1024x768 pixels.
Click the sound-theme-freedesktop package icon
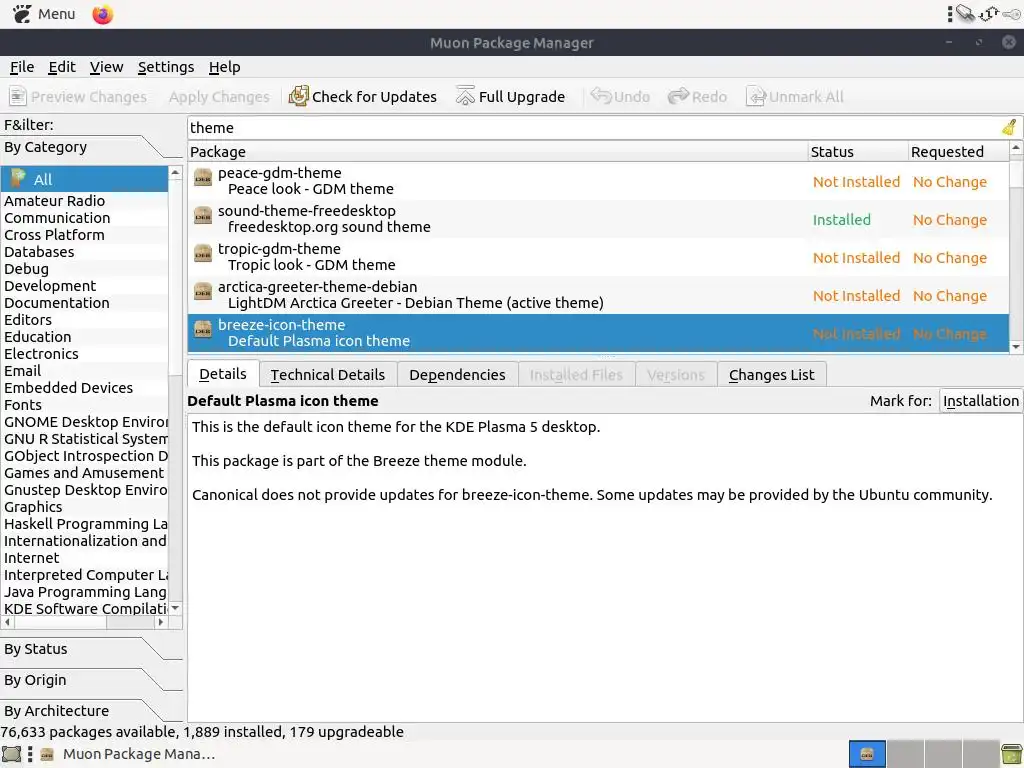click(203, 216)
